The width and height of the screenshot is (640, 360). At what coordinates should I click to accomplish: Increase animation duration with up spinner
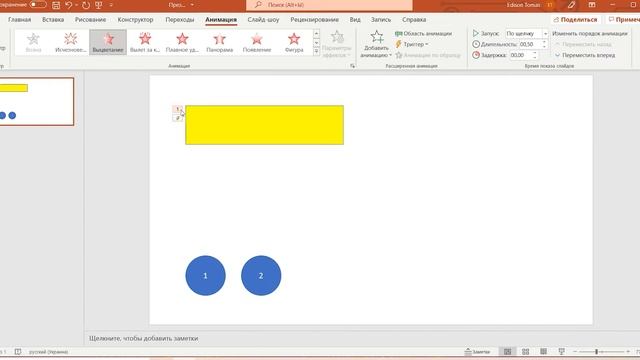pos(544,42)
